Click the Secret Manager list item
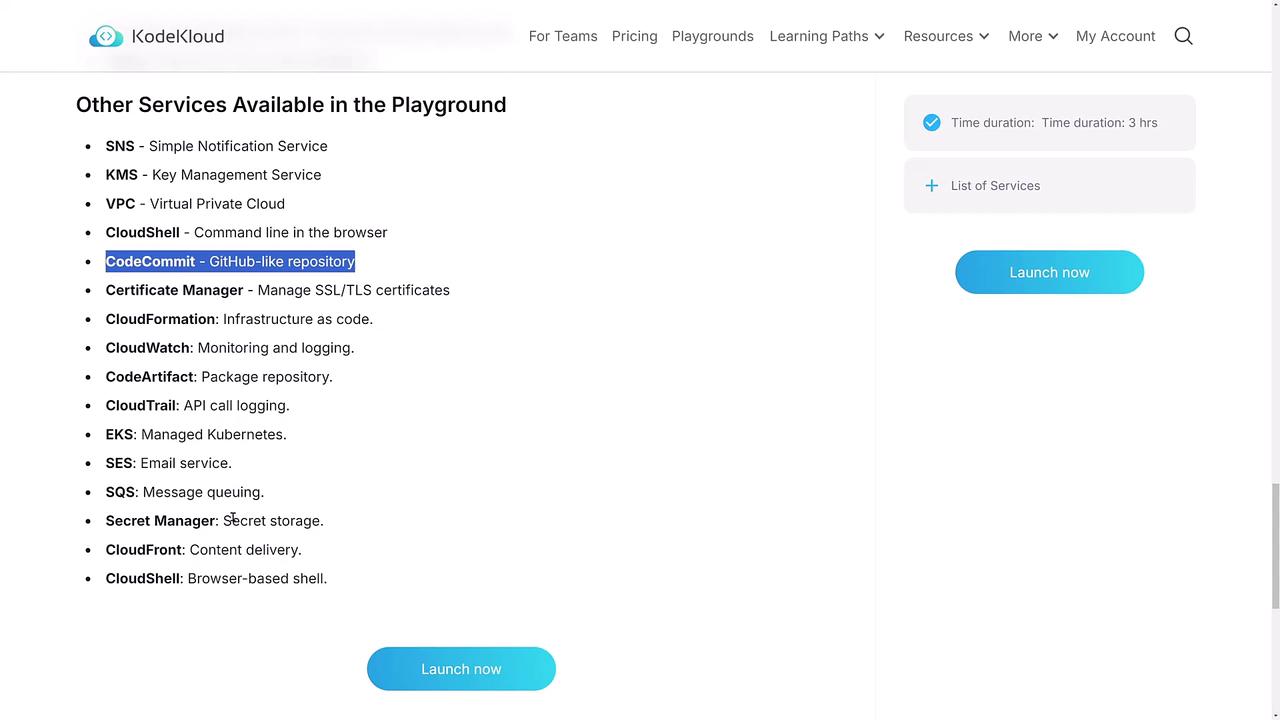The height and width of the screenshot is (720, 1280). point(214,521)
